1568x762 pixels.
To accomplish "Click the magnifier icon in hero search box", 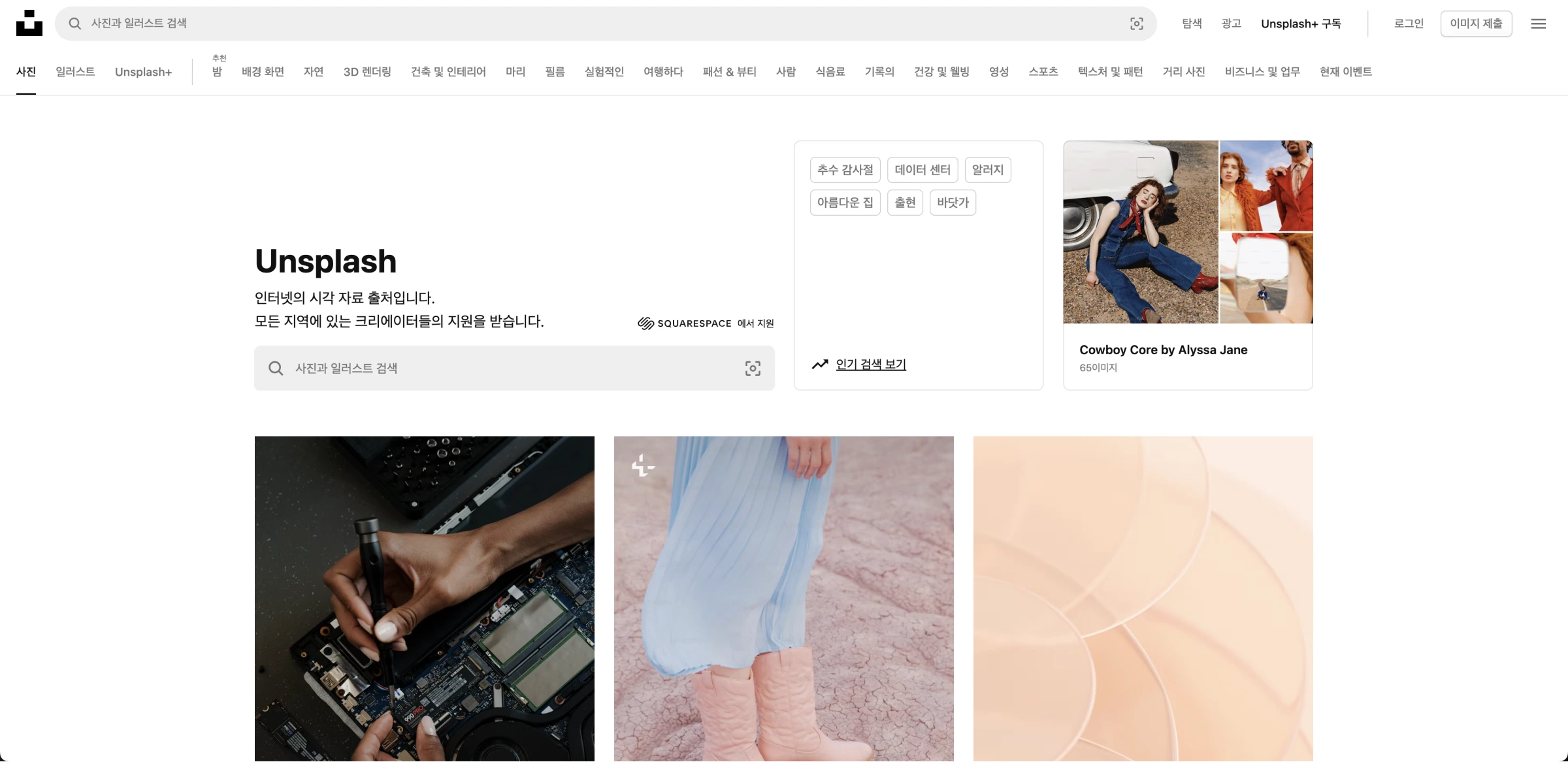I will click(276, 369).
